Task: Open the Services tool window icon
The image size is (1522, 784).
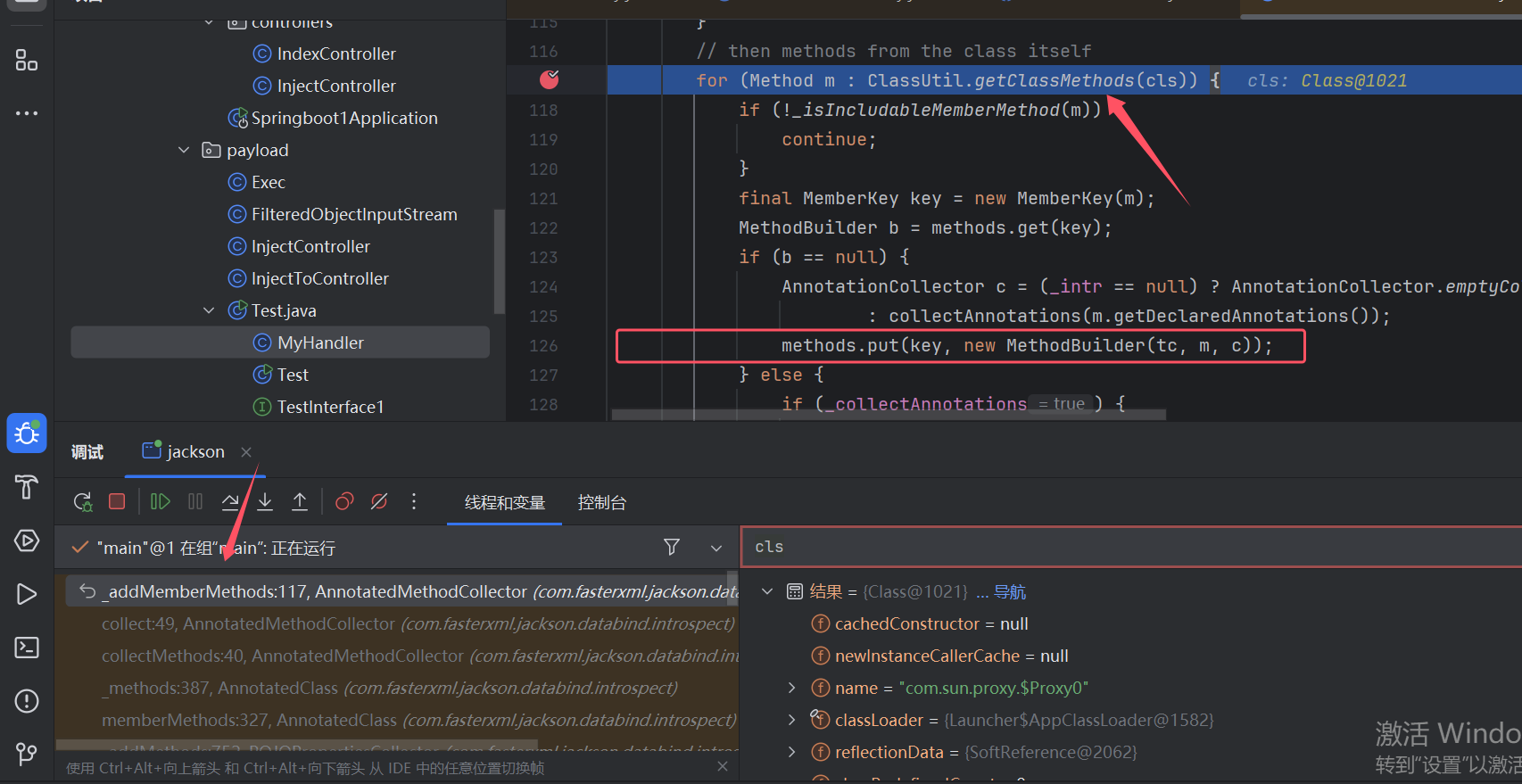Action: pyautogui.click(x=27, y=541)
